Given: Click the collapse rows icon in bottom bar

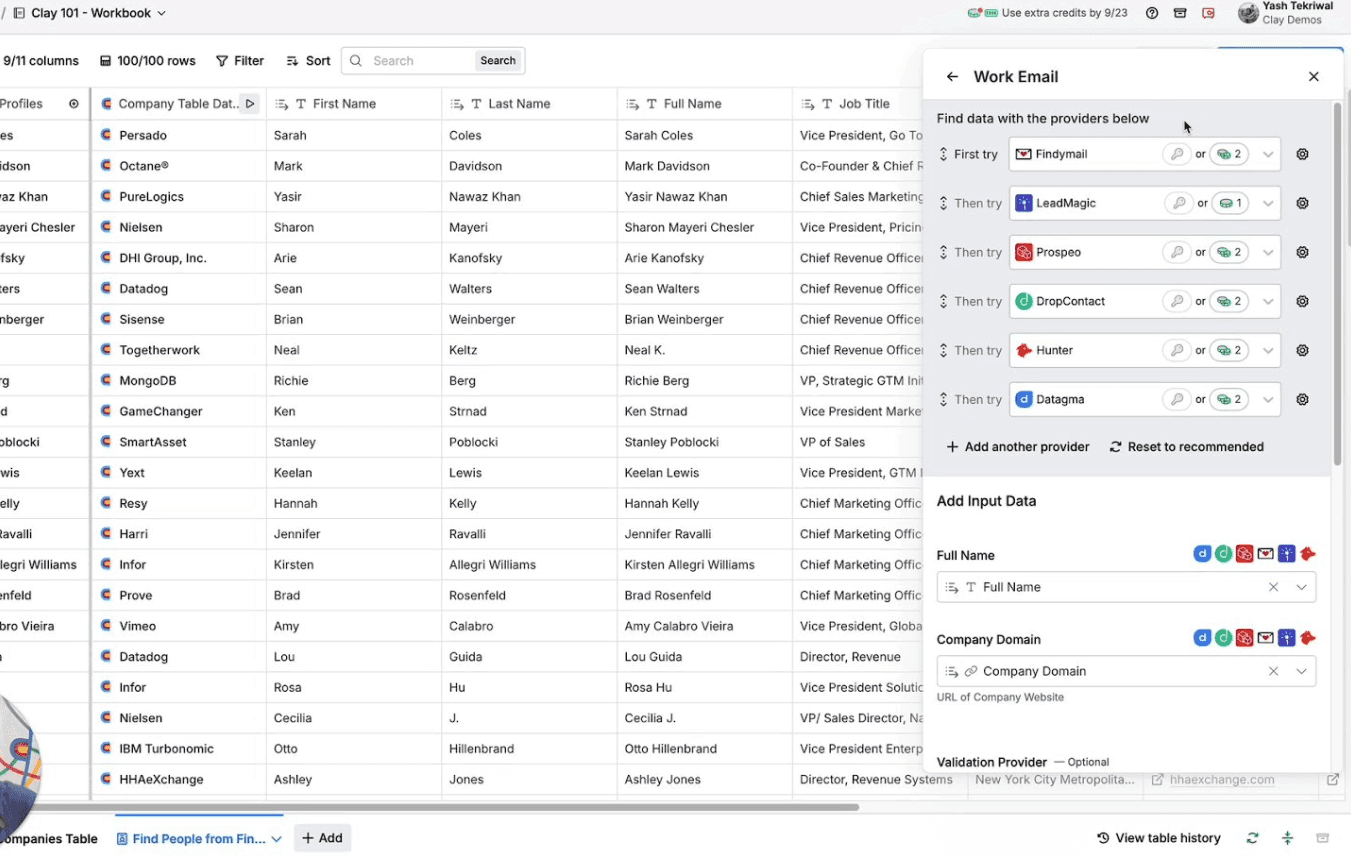Looking at the screenshot, I should click(x=1287, y=838).
